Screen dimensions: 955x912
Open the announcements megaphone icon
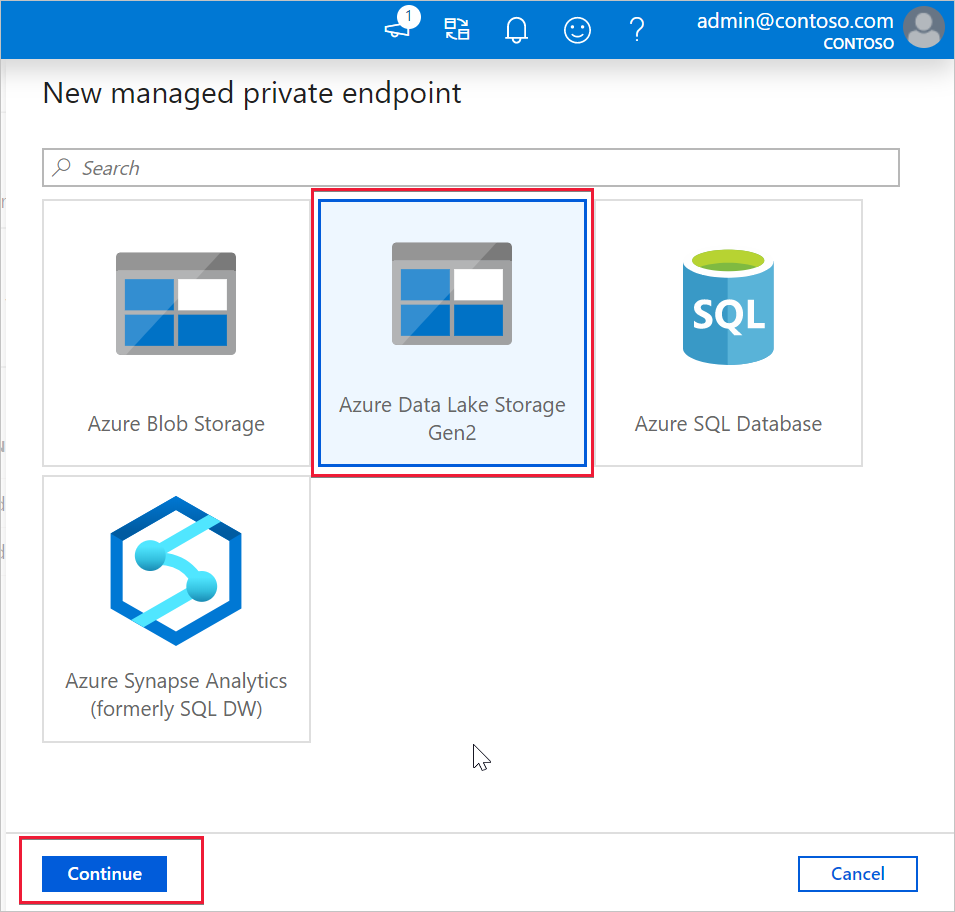pyautogui.click(x=400, y=26)
